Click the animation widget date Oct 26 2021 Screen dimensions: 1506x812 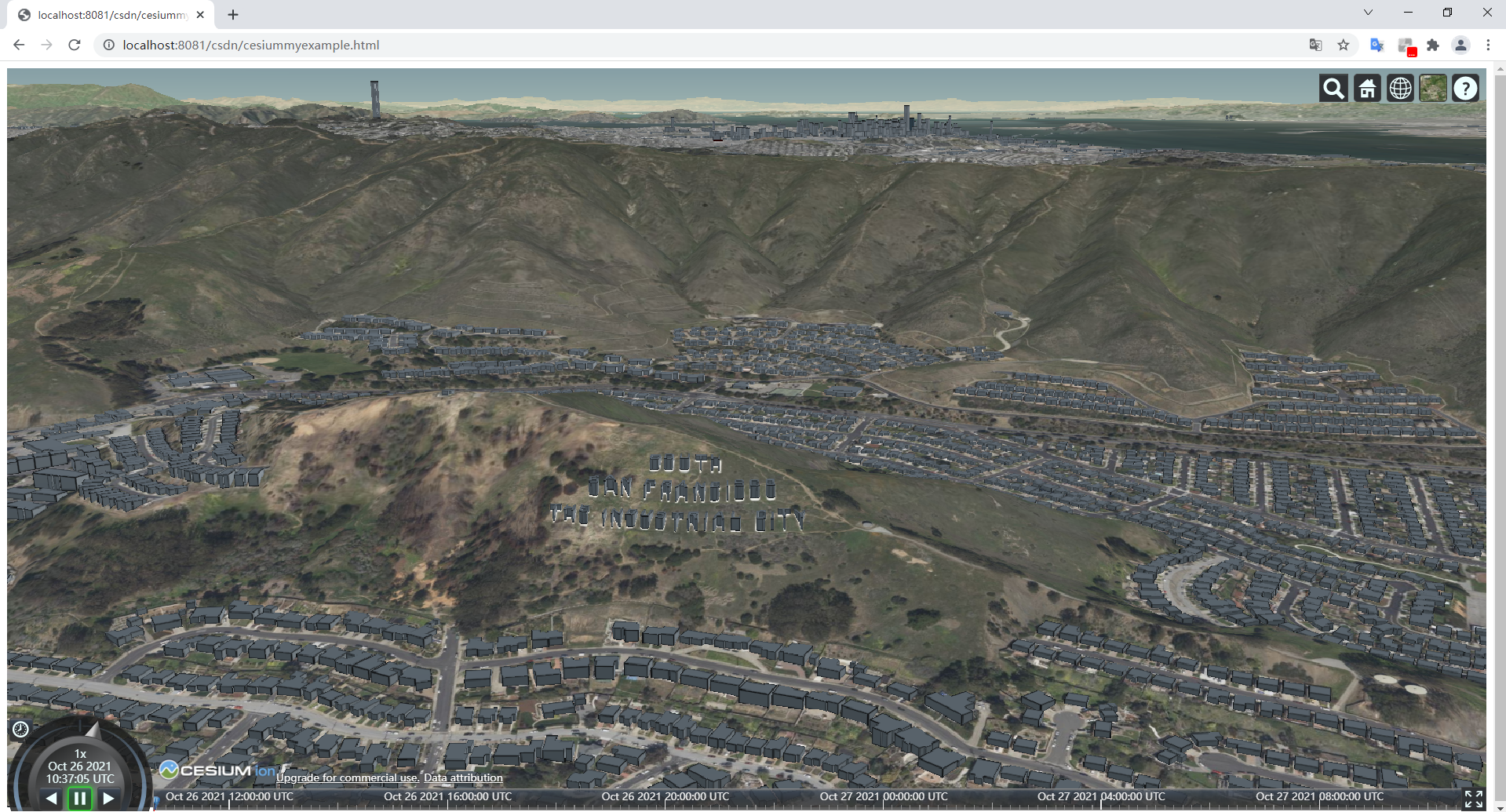79,766
